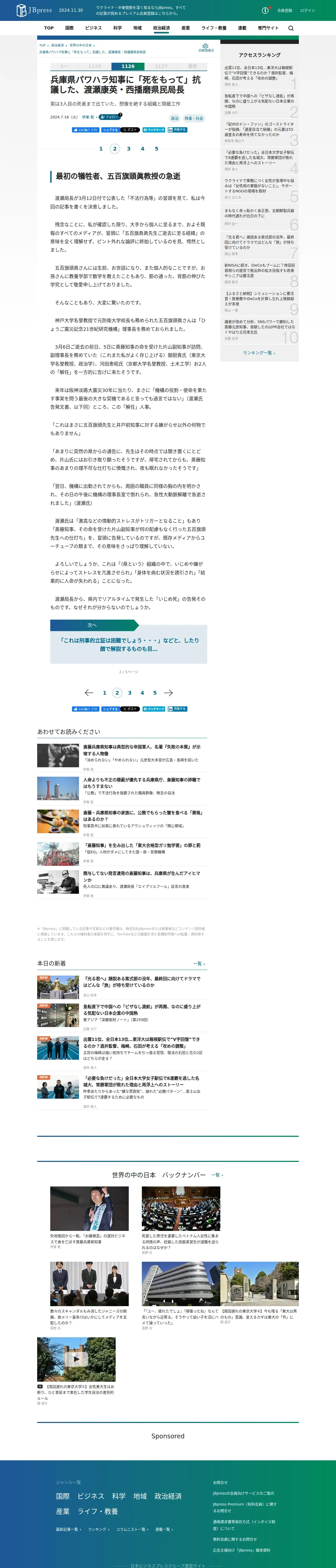This screenshot has width=336, height=1568.
Task: Go to page 5 in top pagination
Action: [x=156, y=148]
